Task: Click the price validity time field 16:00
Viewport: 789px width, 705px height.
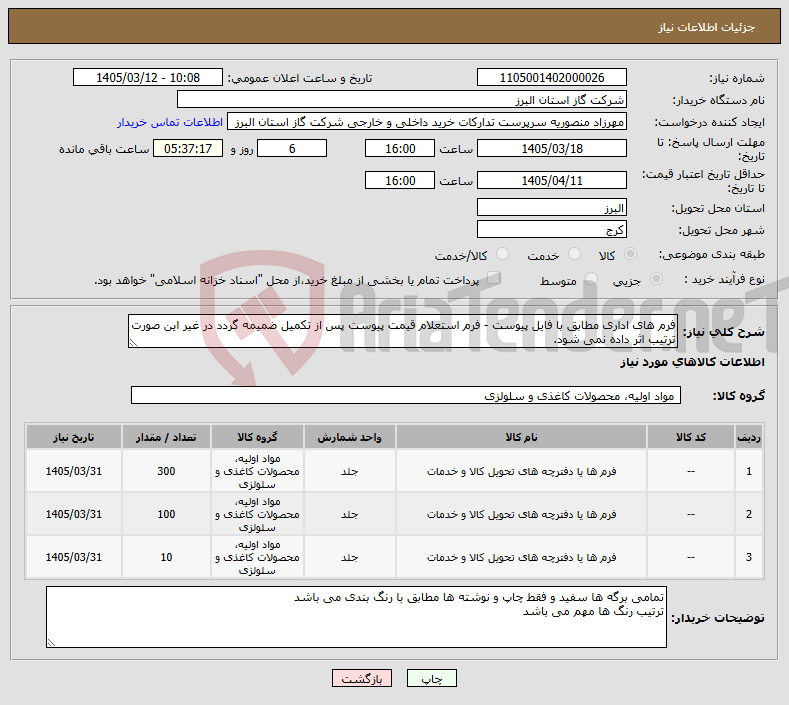Action: click(400, 180)
